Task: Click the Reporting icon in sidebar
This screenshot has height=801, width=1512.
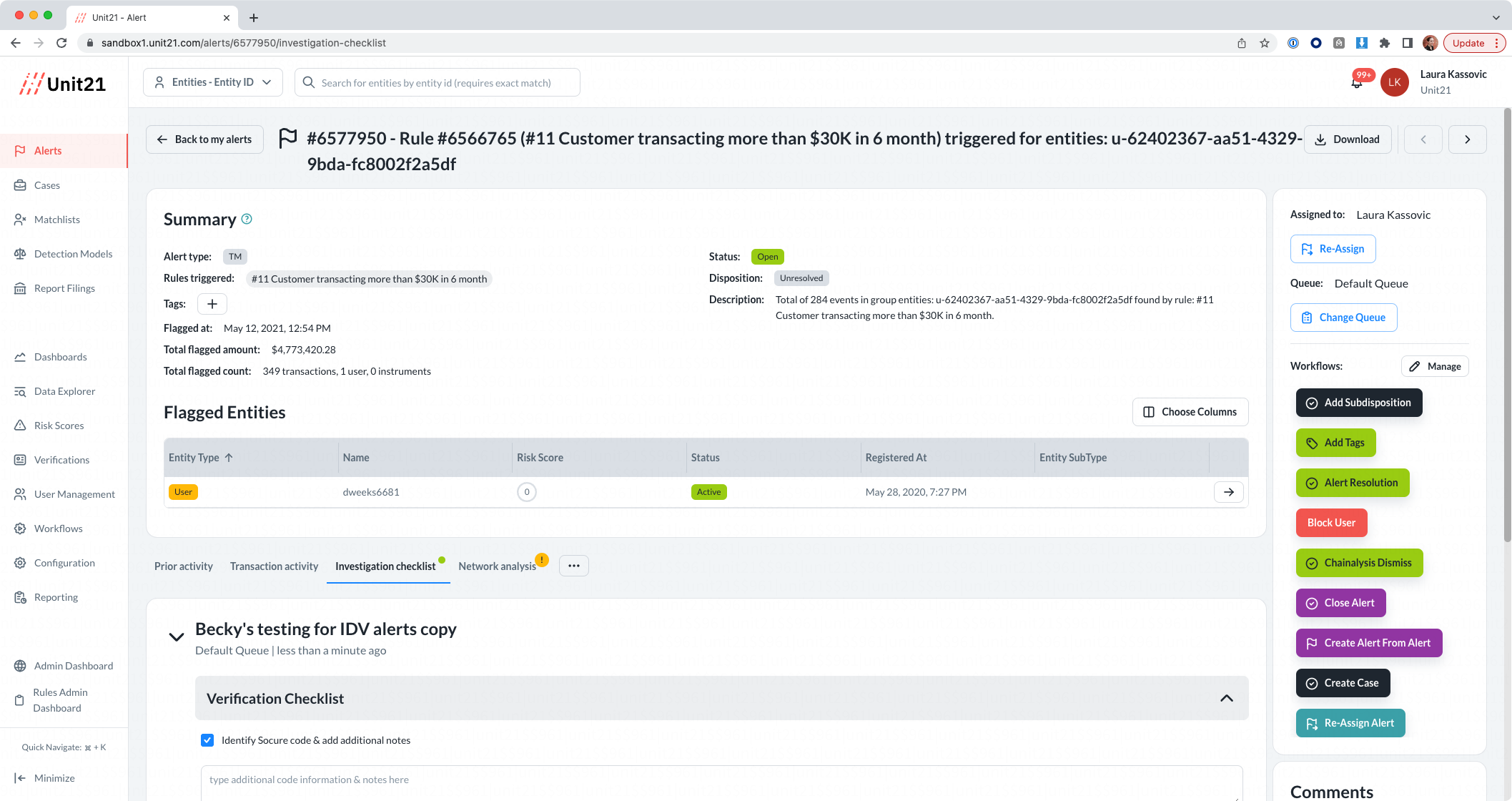Action: (20, 597)
